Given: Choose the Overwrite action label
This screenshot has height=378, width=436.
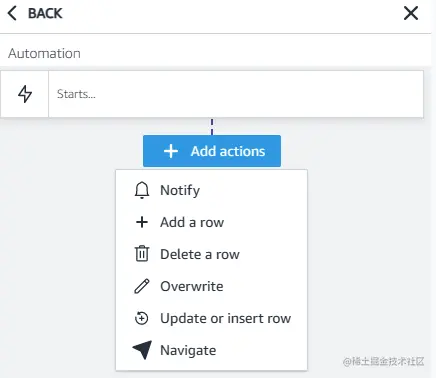Looking at the screenshot, I should (192, 286).
